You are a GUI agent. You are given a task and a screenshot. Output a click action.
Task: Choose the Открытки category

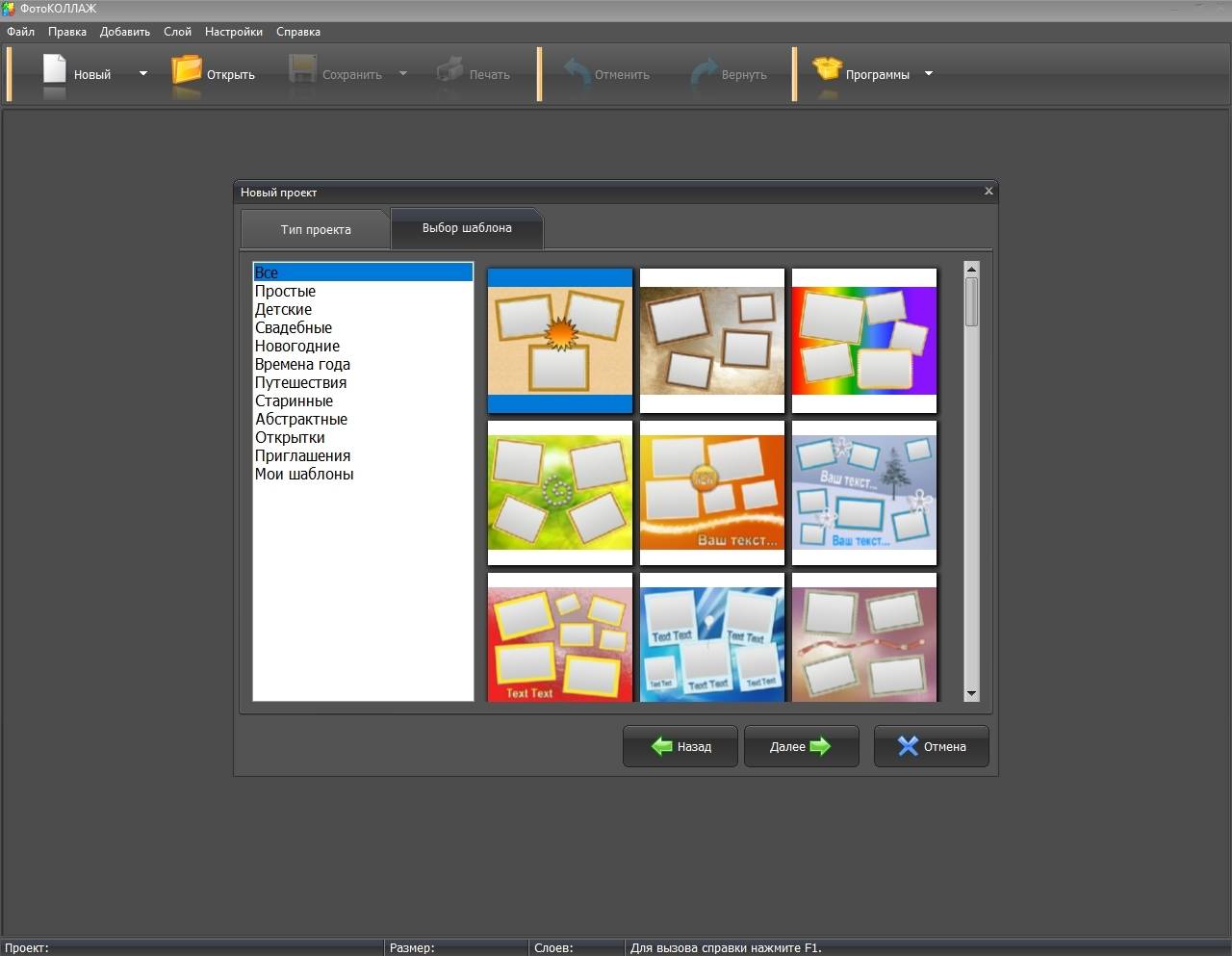tap(363, 437)
